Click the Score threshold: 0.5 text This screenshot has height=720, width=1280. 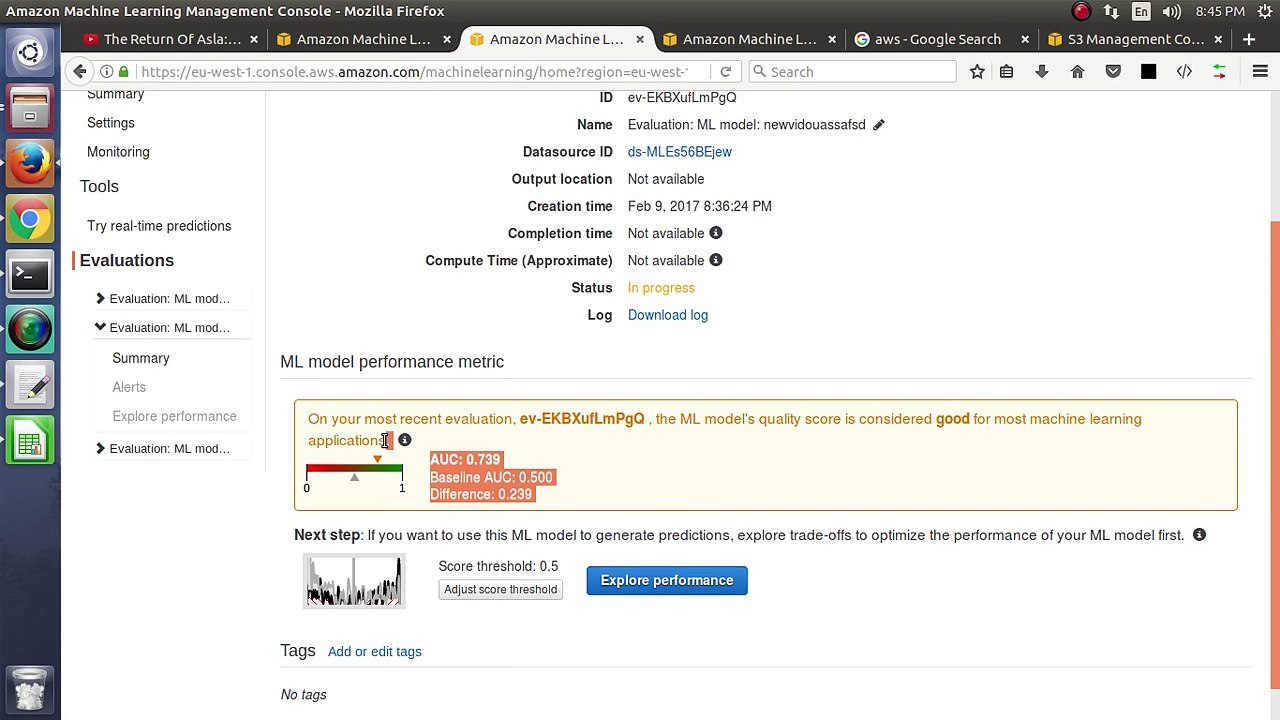[498, 566]
